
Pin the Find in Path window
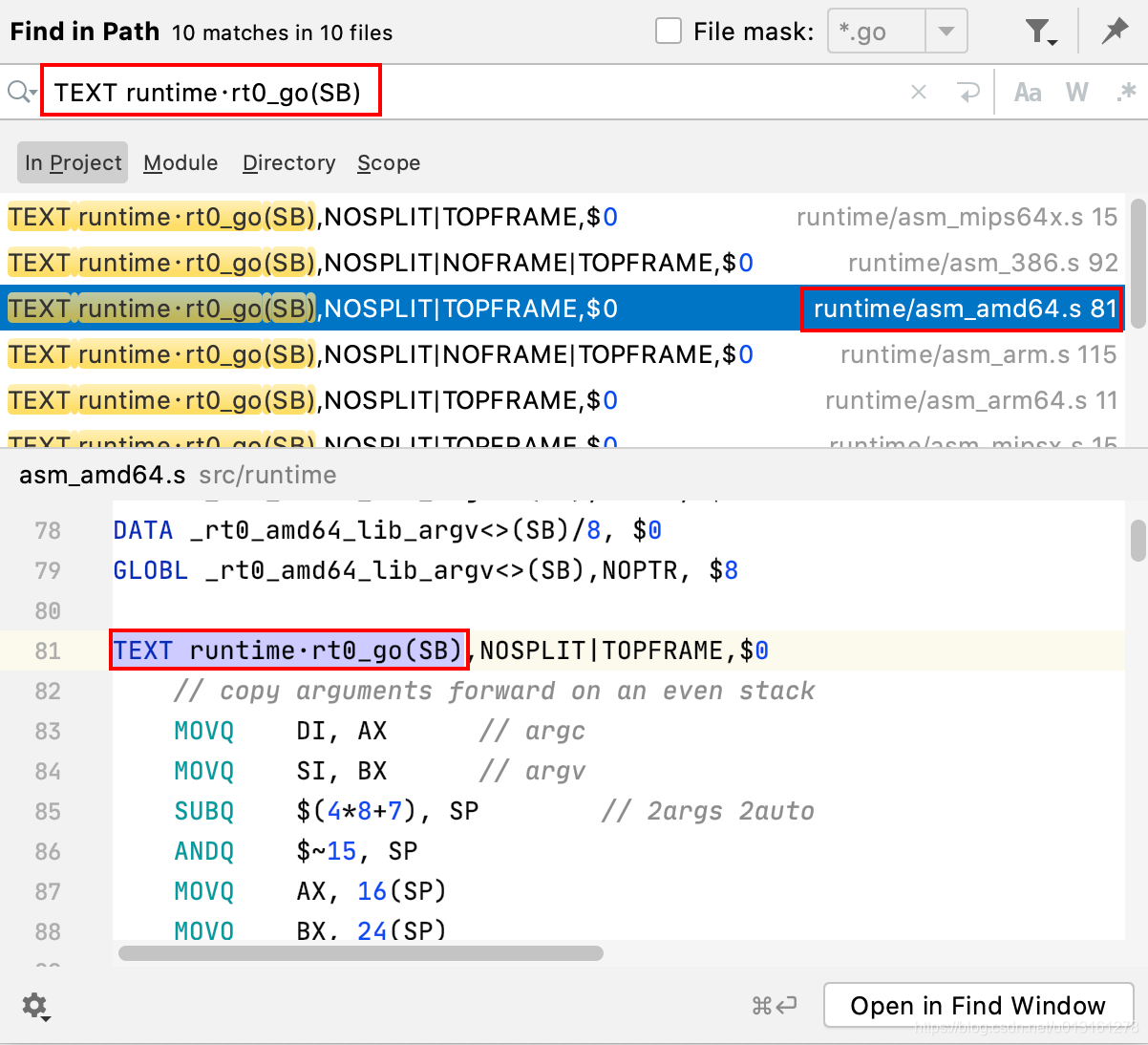[1114, 32]
